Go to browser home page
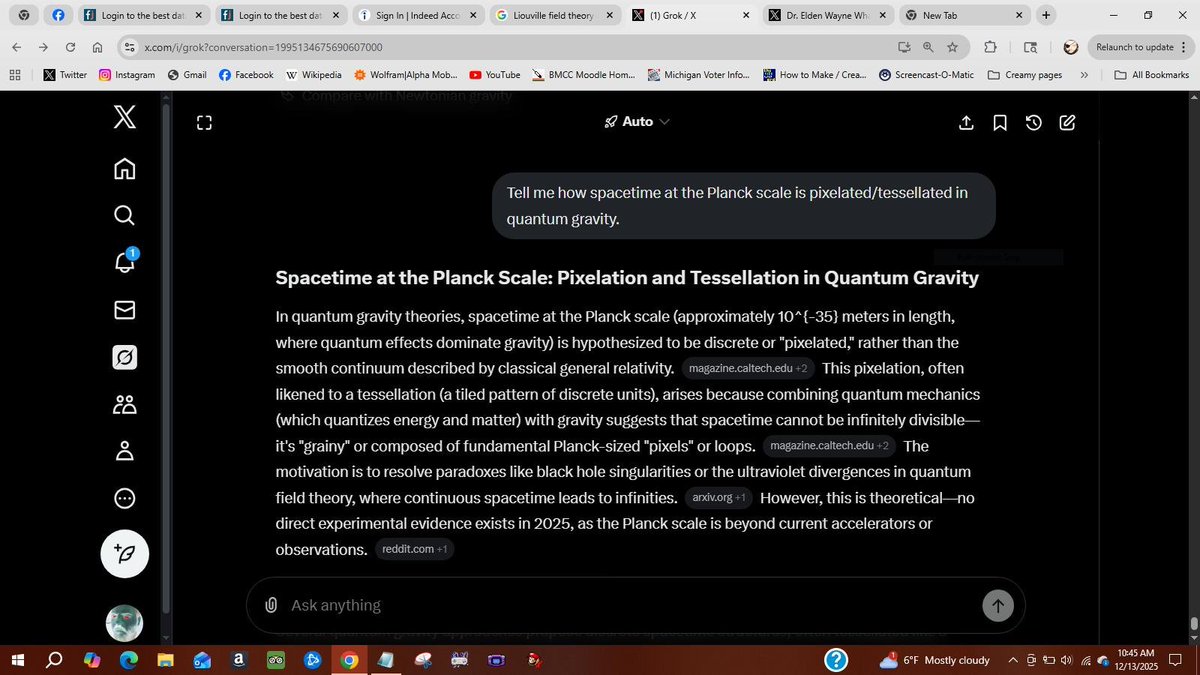This screenshot has width=1200, height=675. click(x=97, y=47)
